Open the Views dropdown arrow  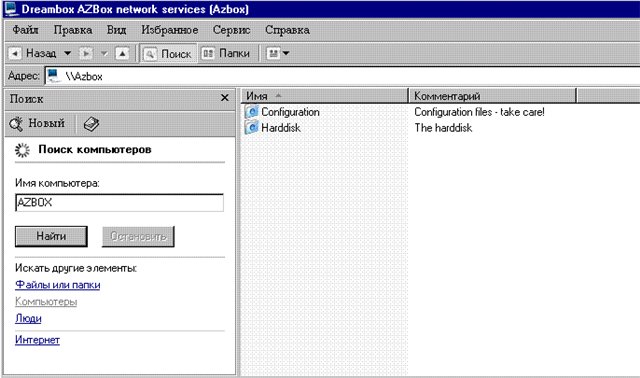pos(286,53)
